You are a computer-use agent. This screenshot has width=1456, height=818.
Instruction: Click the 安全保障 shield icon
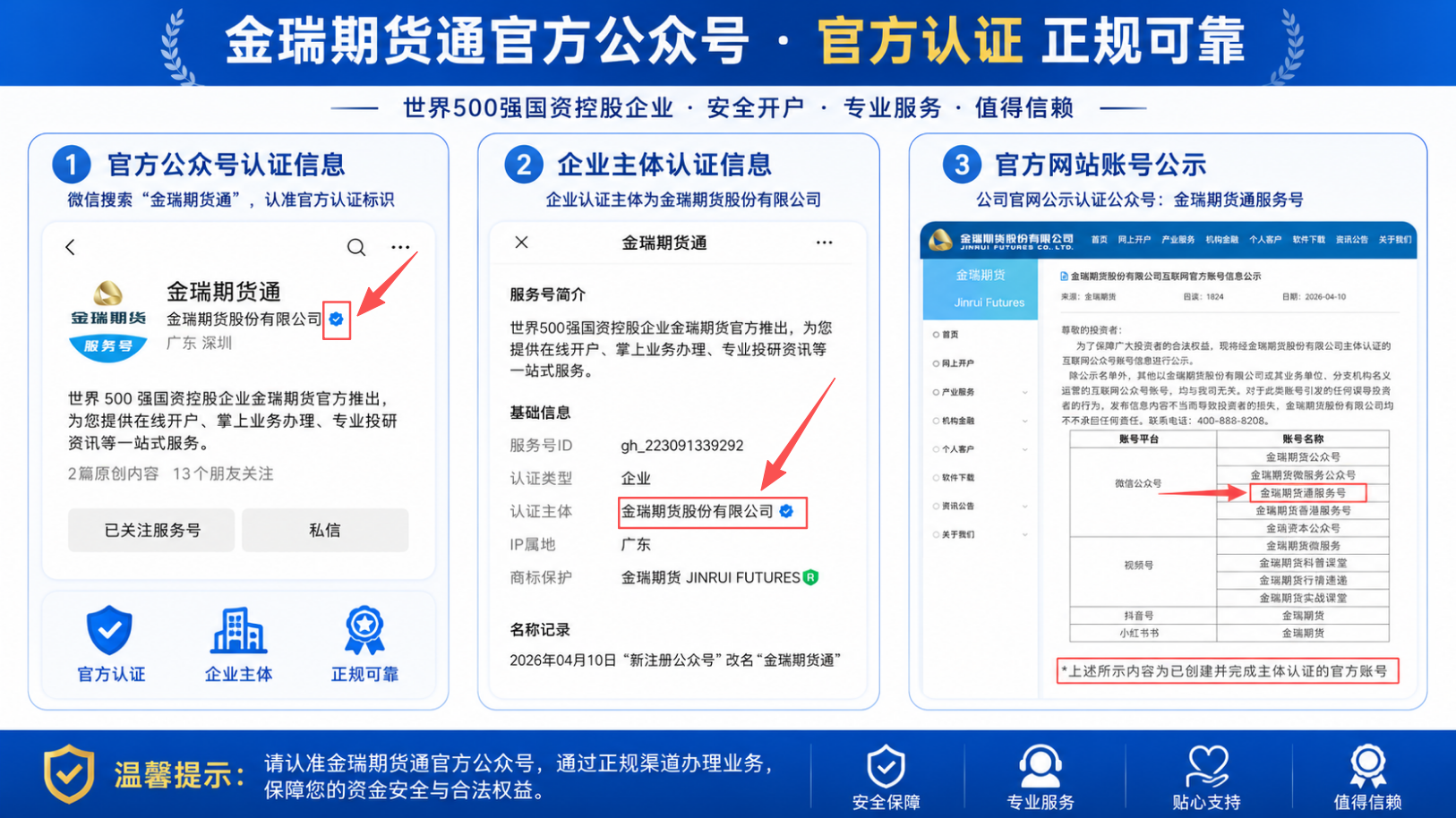point(886,767)
